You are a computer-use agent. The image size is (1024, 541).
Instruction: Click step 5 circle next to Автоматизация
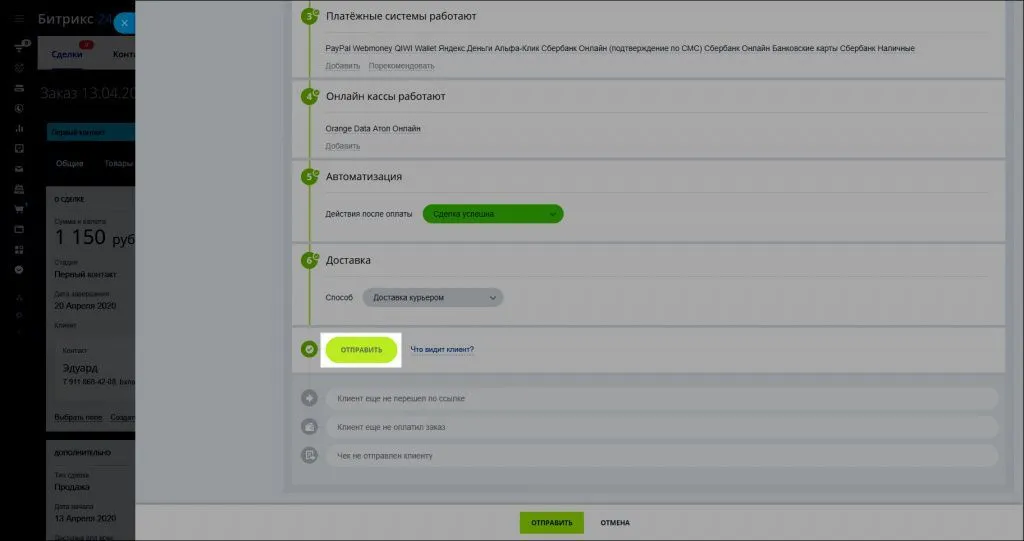(310, 177)
